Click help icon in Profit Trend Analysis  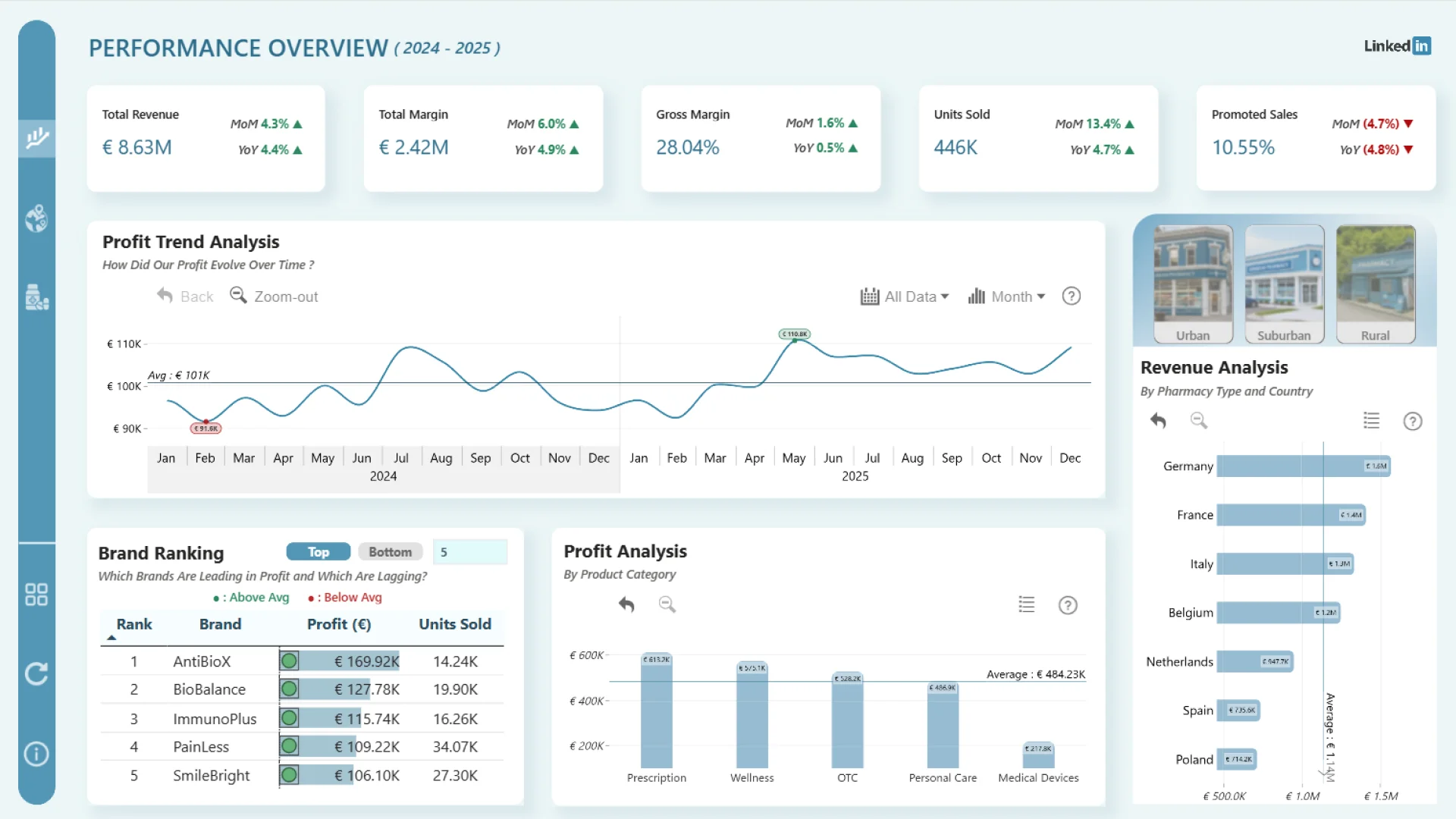[x=1071, y=297]
